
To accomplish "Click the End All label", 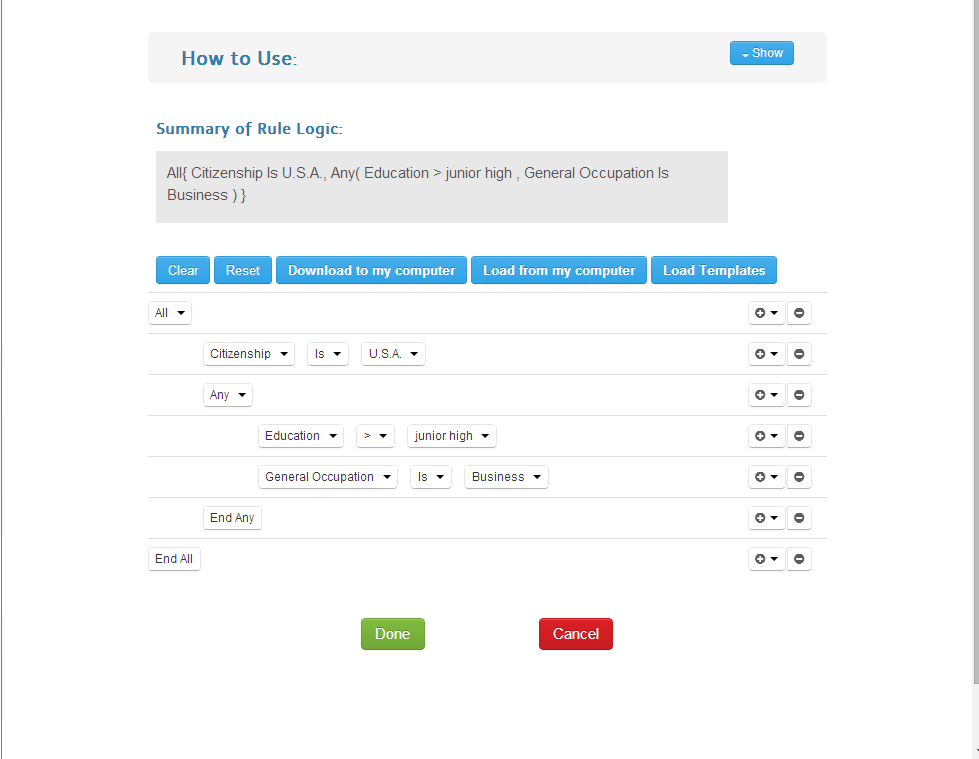I will tap(174, 559).
